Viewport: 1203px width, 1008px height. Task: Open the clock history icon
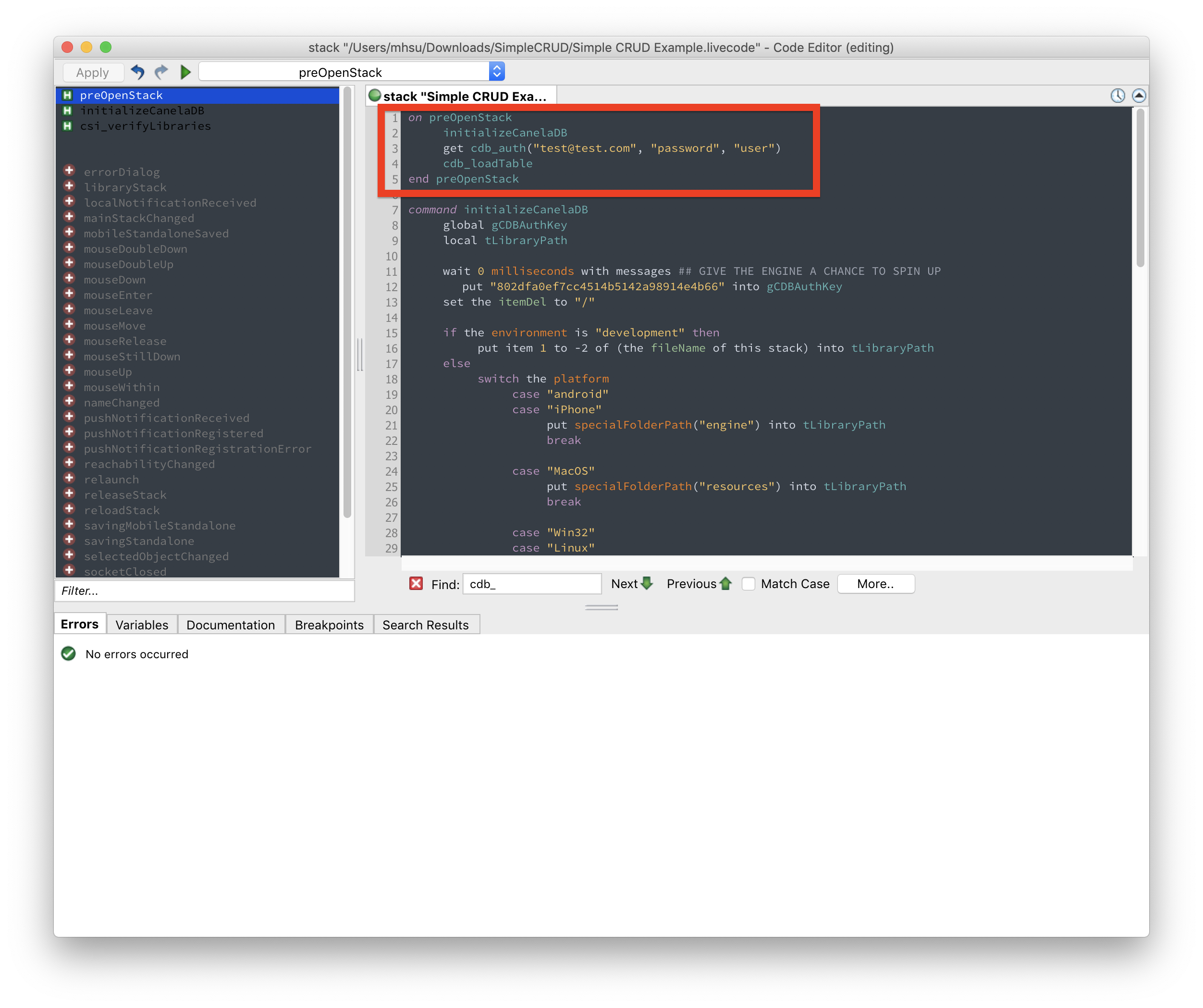tap(1117, 96)
